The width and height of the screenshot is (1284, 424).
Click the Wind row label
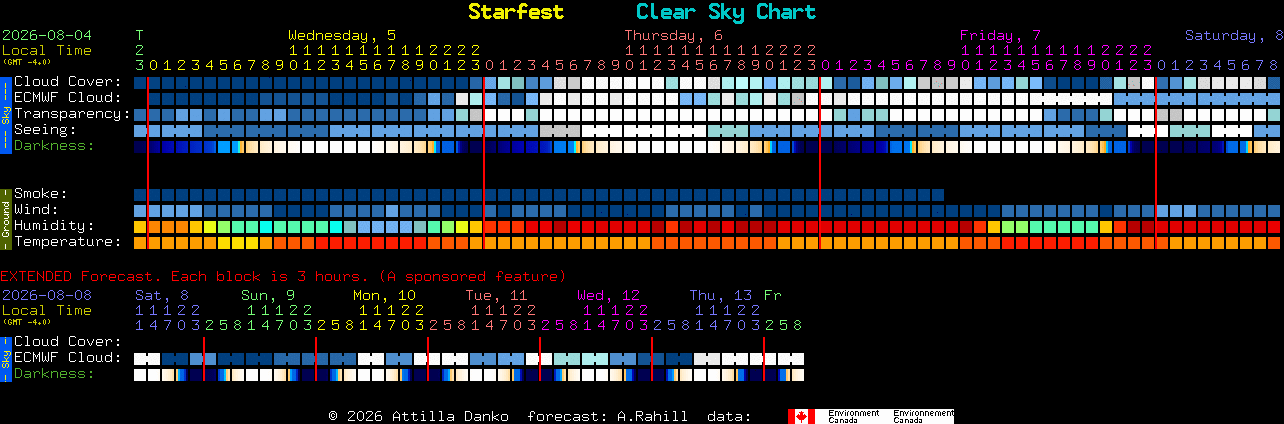point(37,209)
